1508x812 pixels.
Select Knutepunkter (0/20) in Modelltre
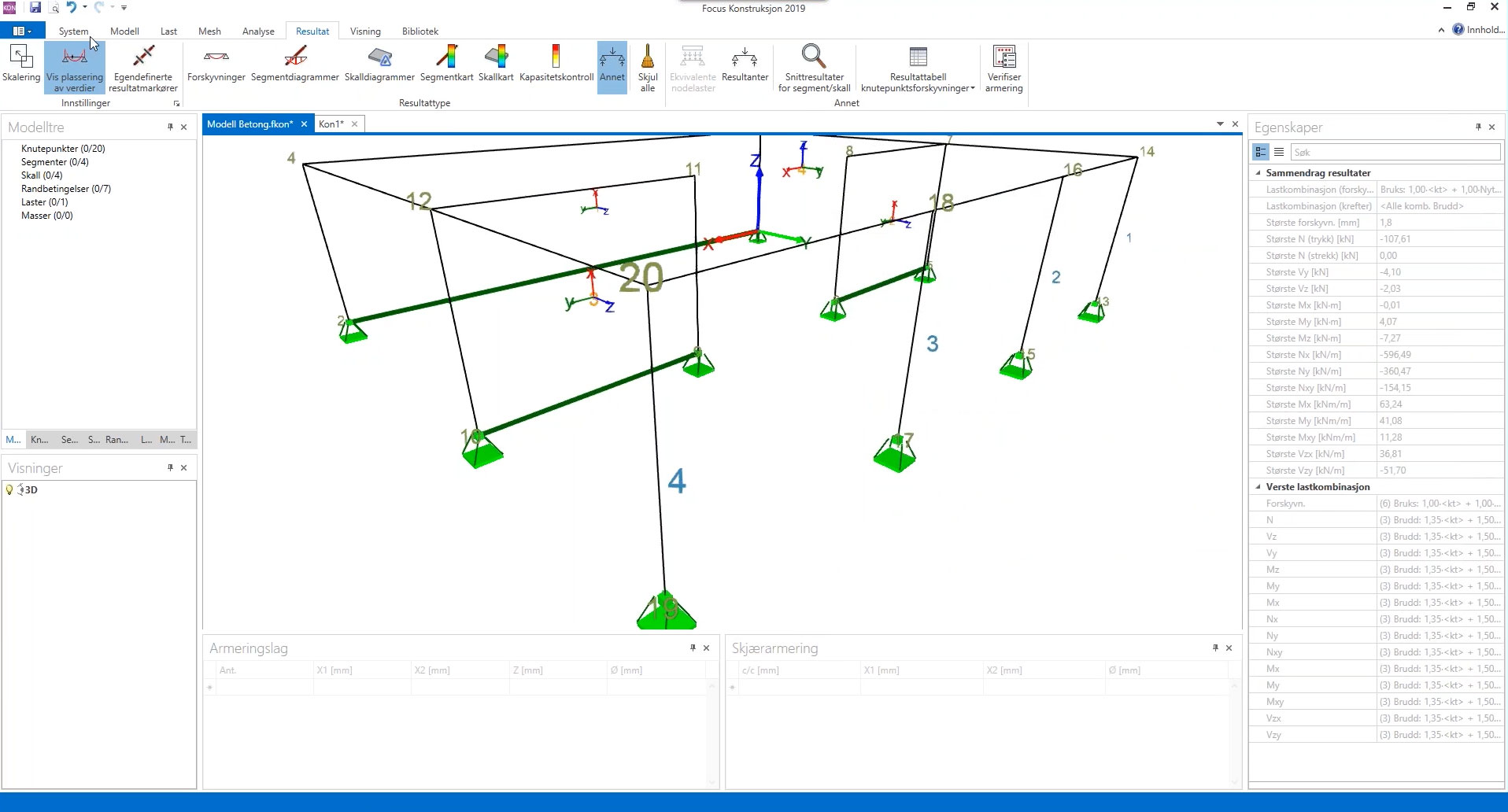click(x=63, y=149)
